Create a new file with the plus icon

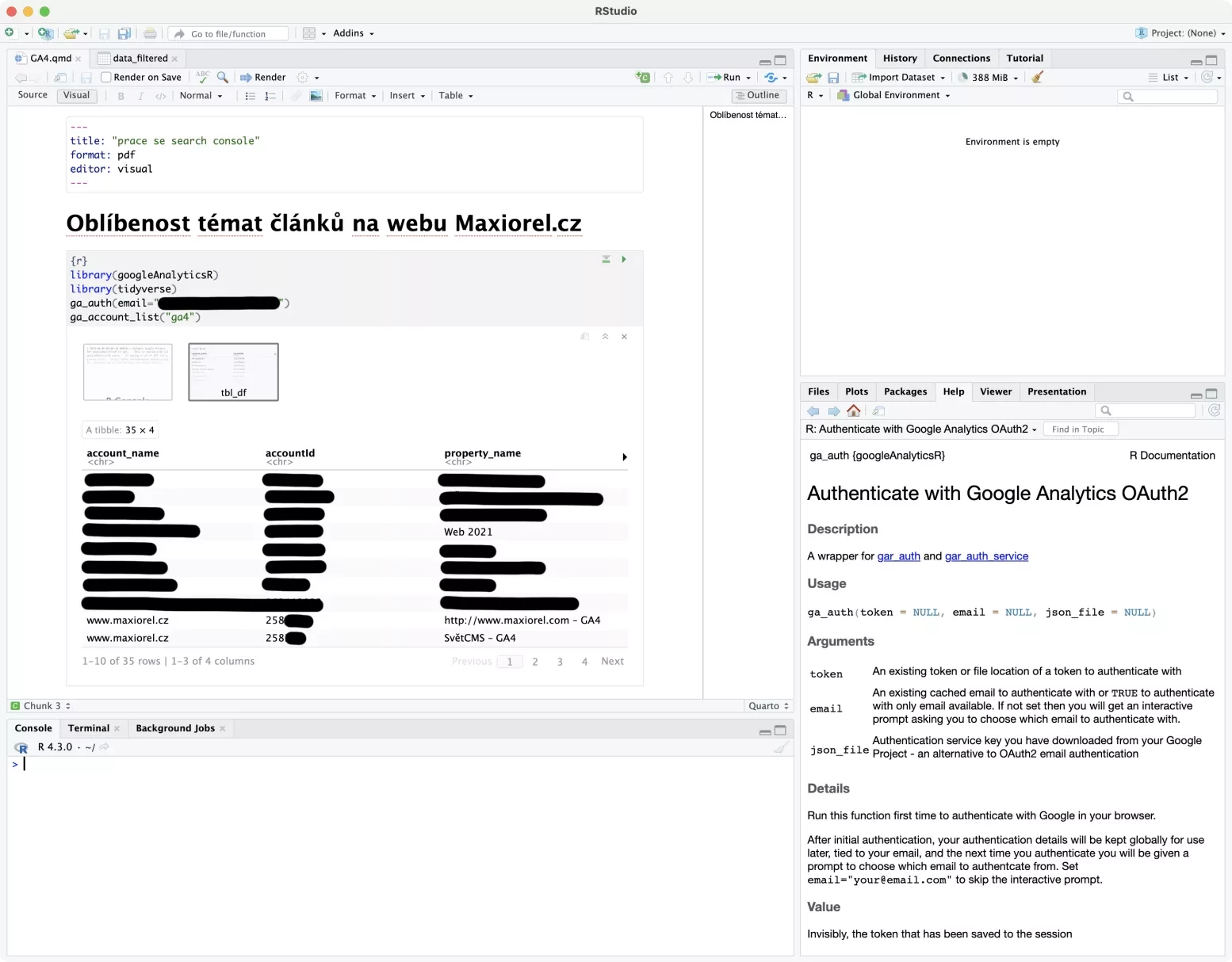click(10, 33)
